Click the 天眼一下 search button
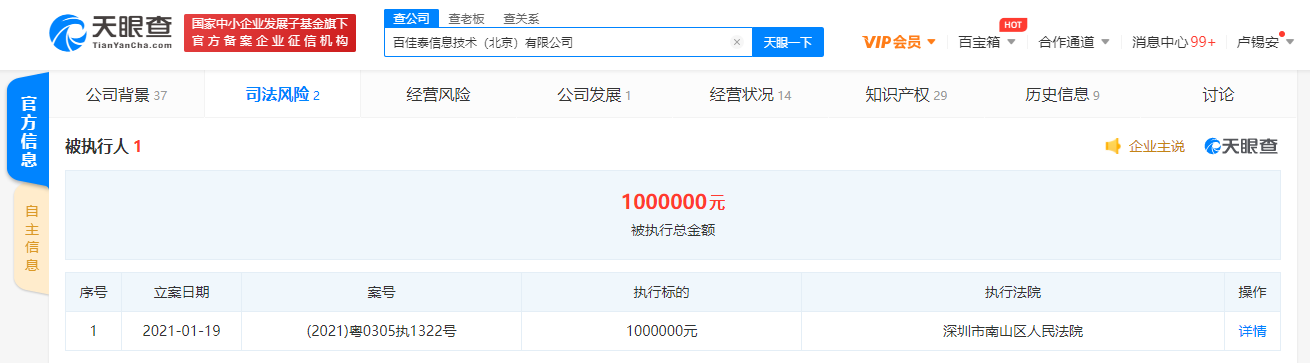The image size is (1310, 363). pos(787,42)
